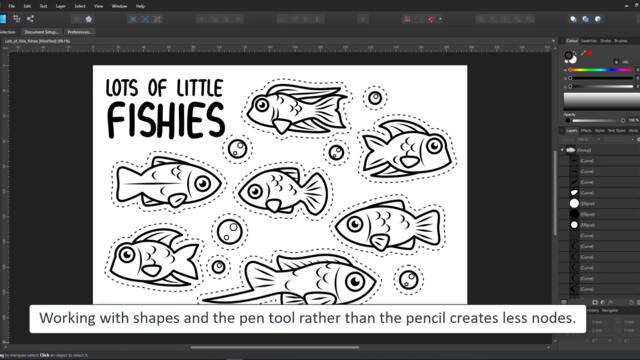Click the rainbow hue slider
640x360 pixels.
(x=601, y=70)
